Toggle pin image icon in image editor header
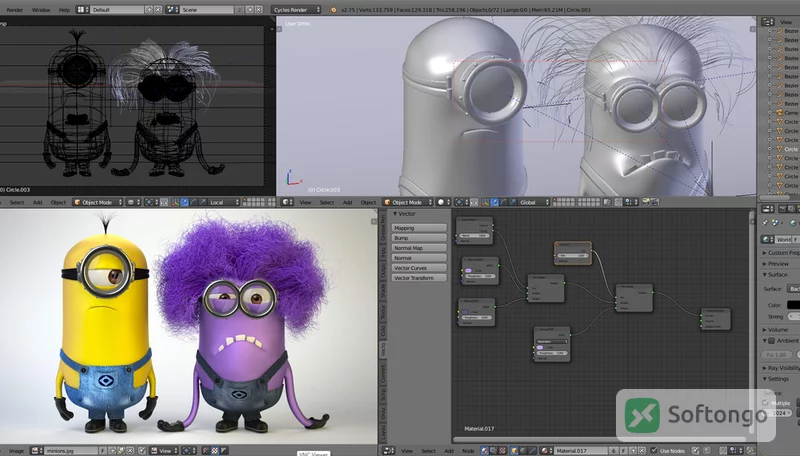 click(142, 451)
